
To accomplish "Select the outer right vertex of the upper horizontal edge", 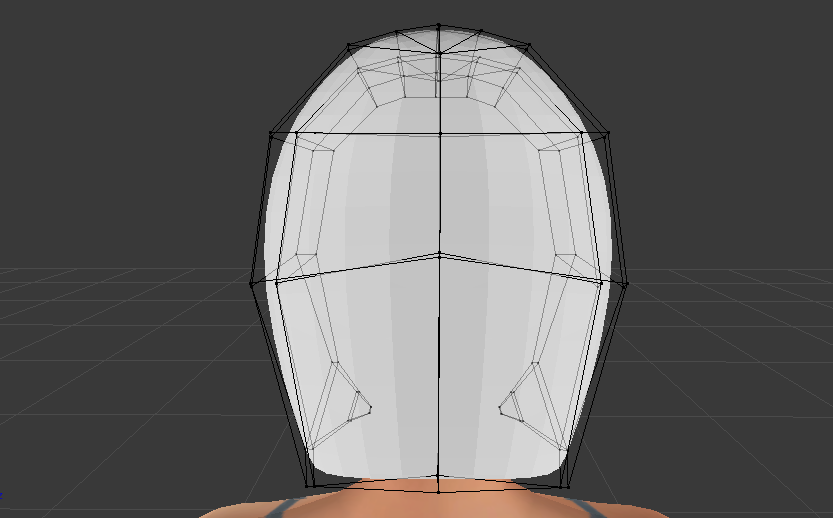I will pyautogui.click(x=608, y=132).
